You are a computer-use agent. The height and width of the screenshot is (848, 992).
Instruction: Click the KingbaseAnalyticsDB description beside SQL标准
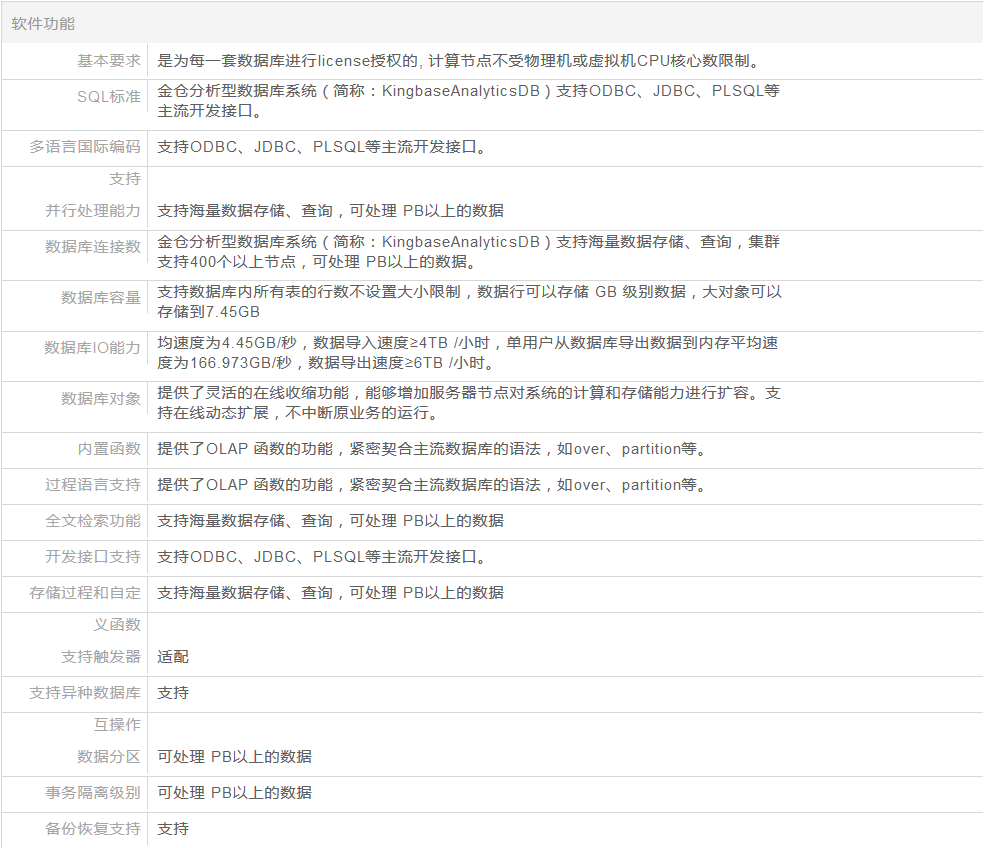click(468, 101)
